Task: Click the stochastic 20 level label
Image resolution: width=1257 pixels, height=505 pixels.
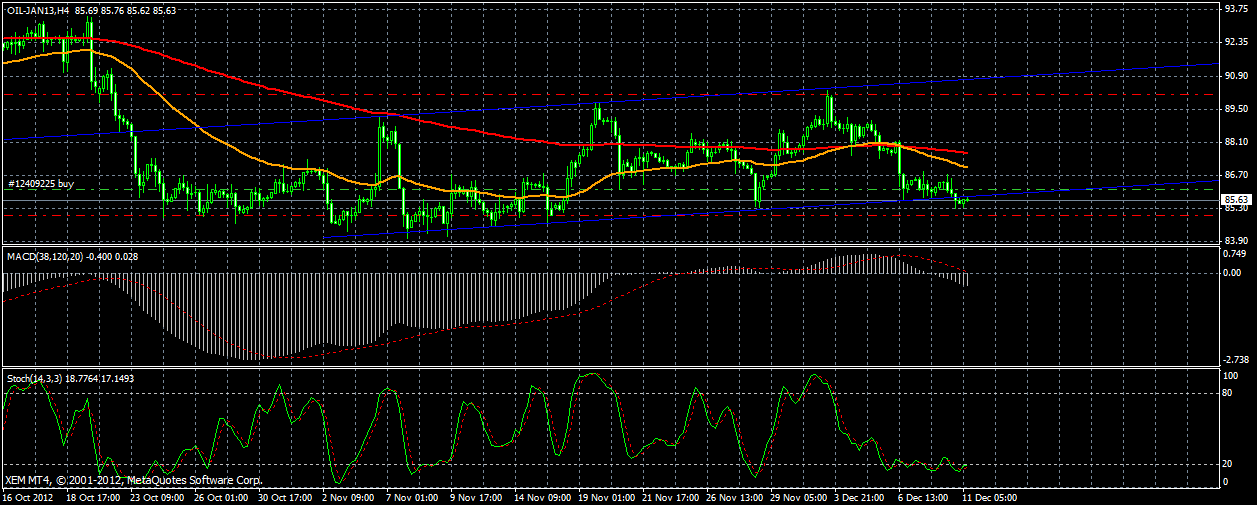Action: point(1229,464)
